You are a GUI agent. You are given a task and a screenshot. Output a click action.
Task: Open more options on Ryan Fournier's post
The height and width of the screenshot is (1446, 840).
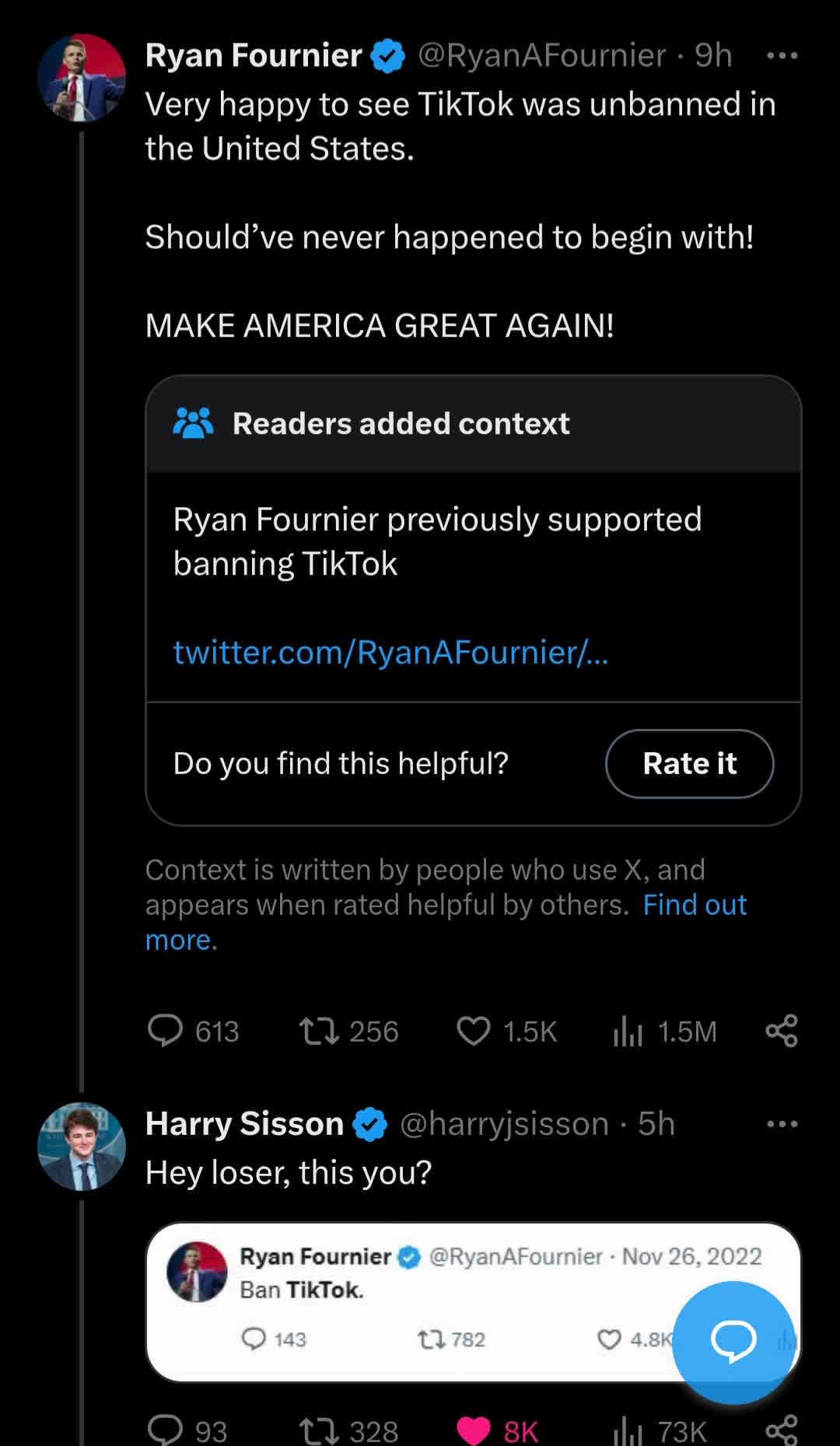point(782,56)
